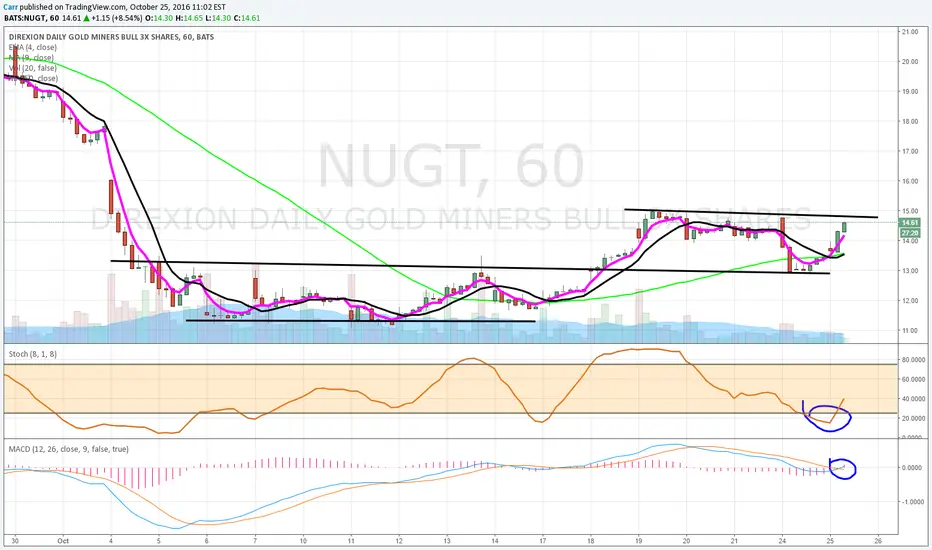Screen dimensions: 932x550
Task: Click the 10 date label on time axis
Action: coord(303,541)
